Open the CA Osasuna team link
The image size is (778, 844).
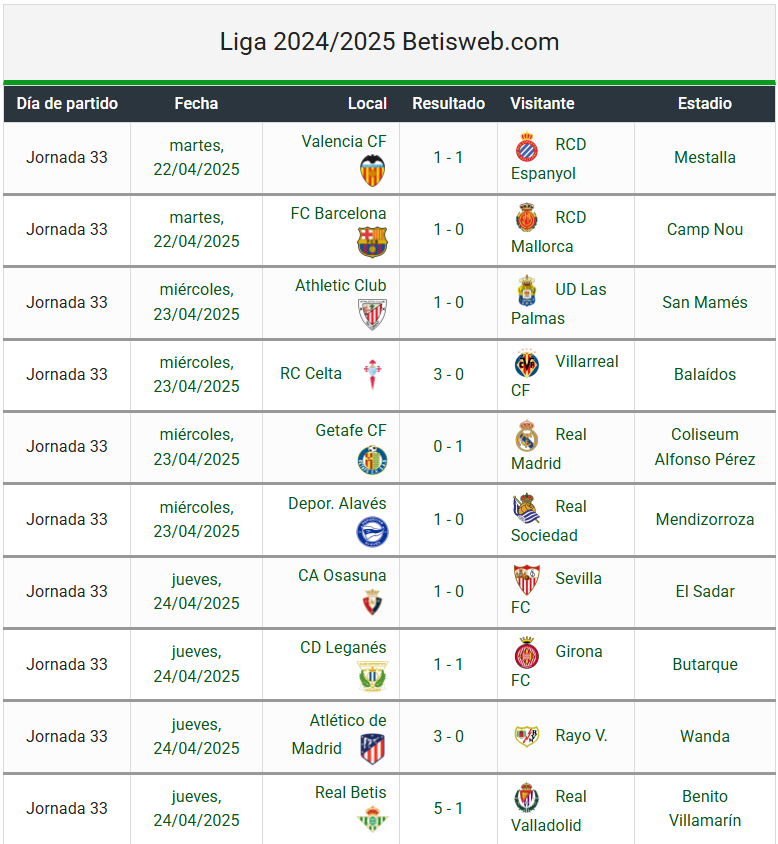coord(342,575)
